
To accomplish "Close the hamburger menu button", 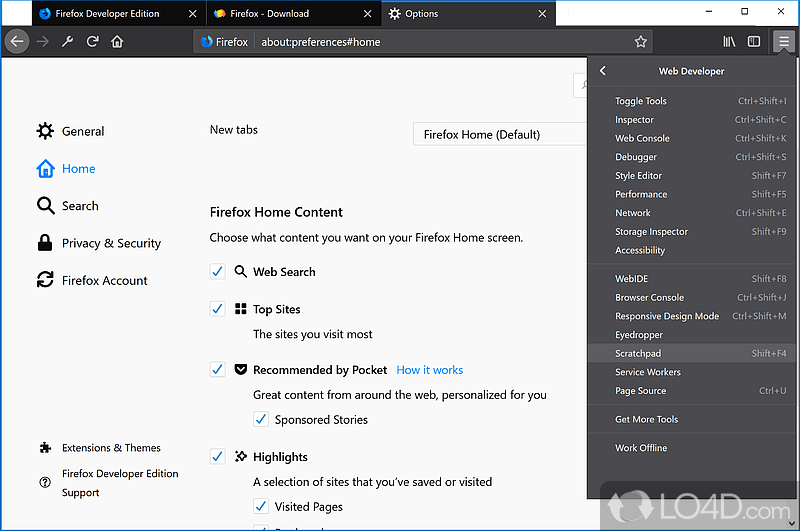I will pos(784,42).
